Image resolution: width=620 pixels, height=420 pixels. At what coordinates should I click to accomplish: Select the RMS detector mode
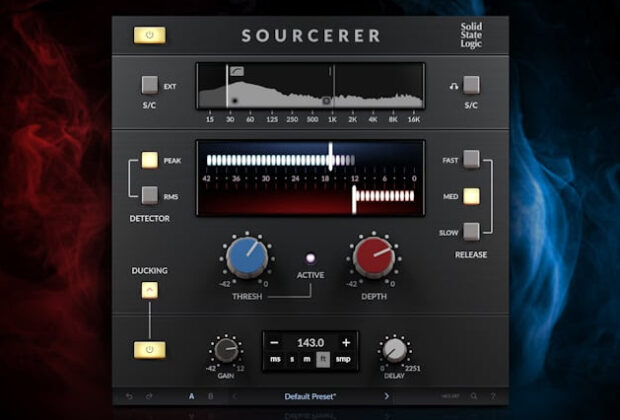[x=150, y=195]
